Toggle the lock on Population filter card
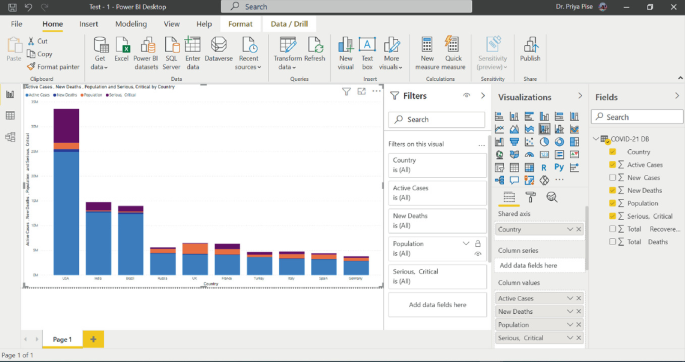 coord(477,244)
